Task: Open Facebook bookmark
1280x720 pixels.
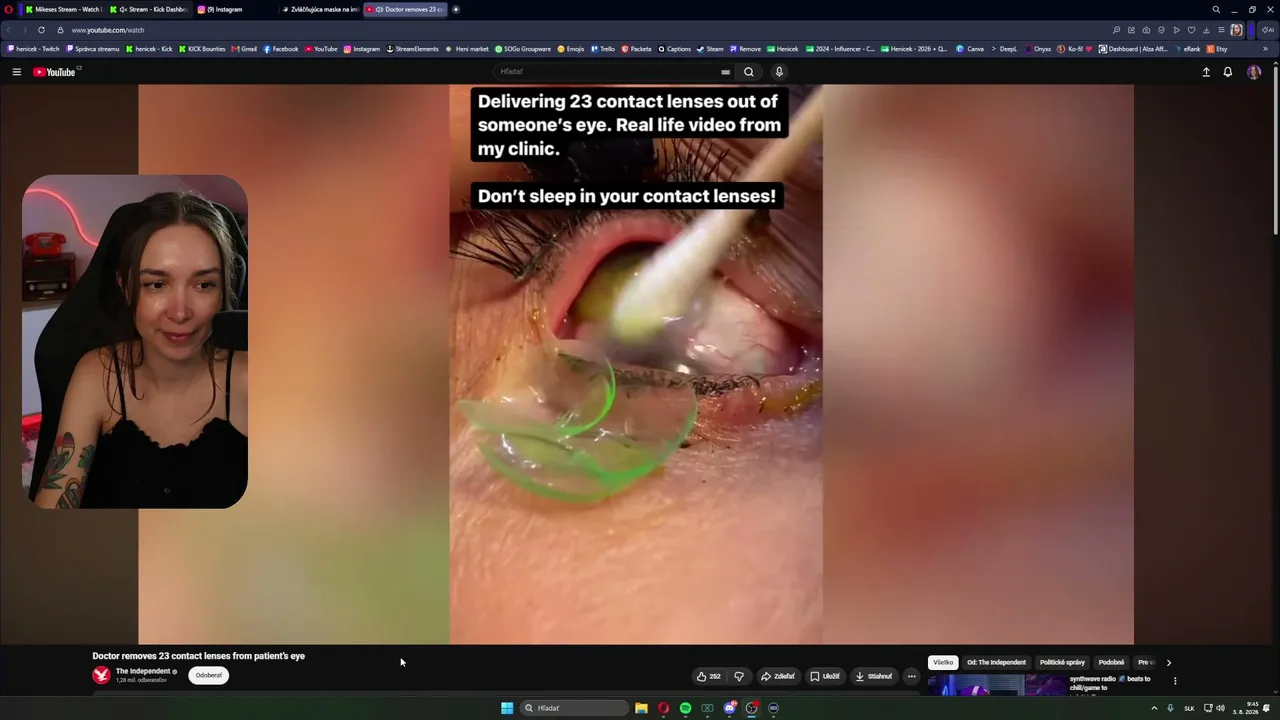Action: tap(281, 49)
